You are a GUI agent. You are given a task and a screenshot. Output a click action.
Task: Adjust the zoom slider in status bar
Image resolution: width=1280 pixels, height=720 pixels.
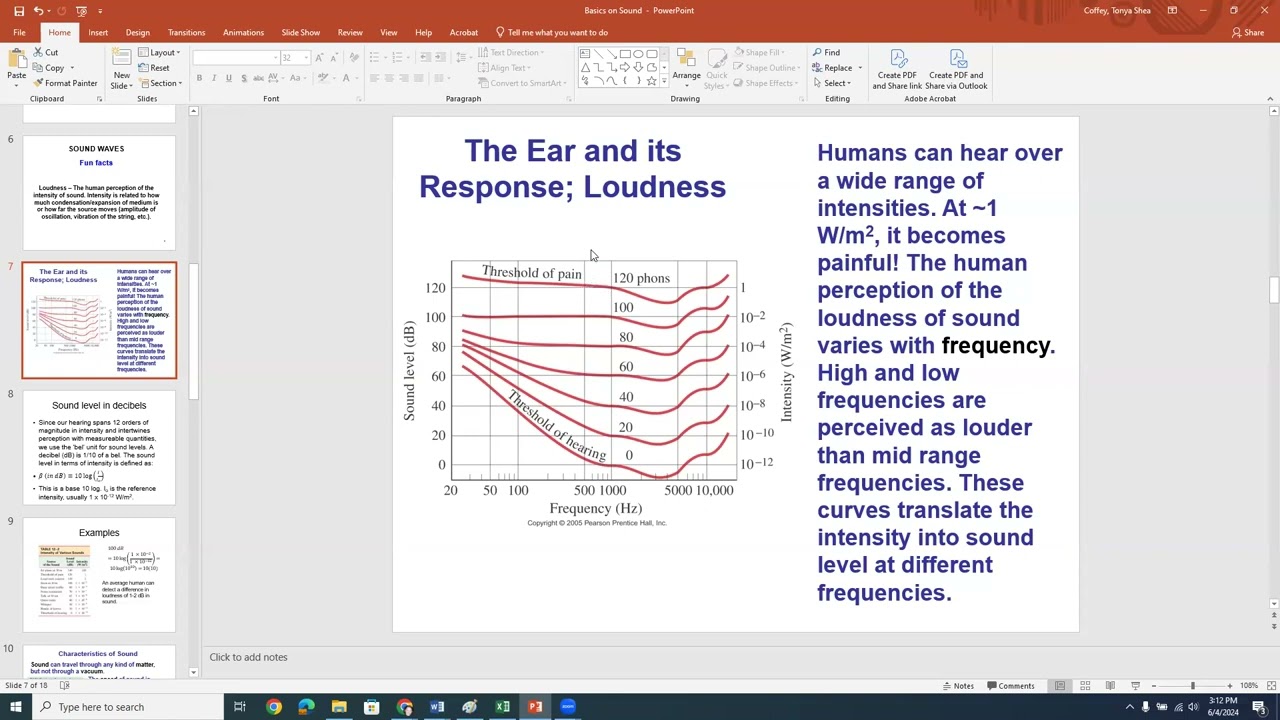tap(1192, 686)
